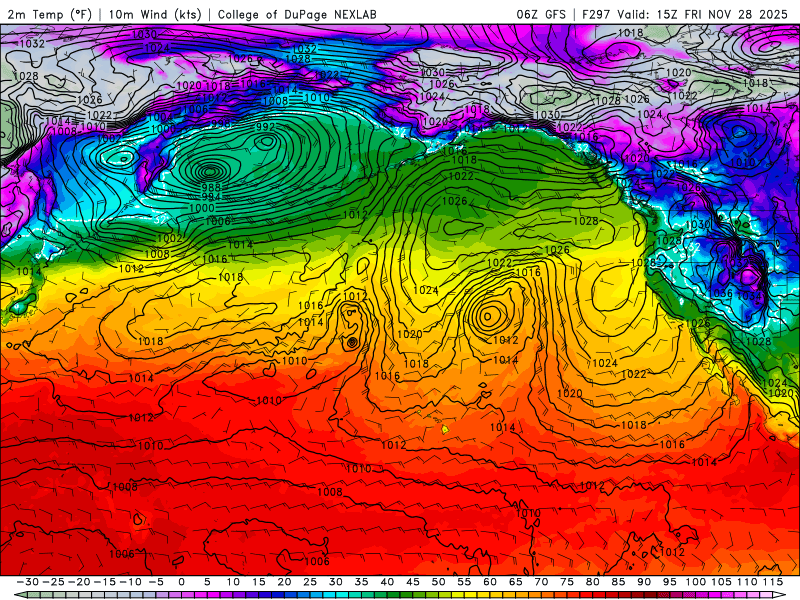Click 115 on the temperature scale
The height and width of the screenshot is (600, 800).
pyautogui.click(x=772, y=582)
